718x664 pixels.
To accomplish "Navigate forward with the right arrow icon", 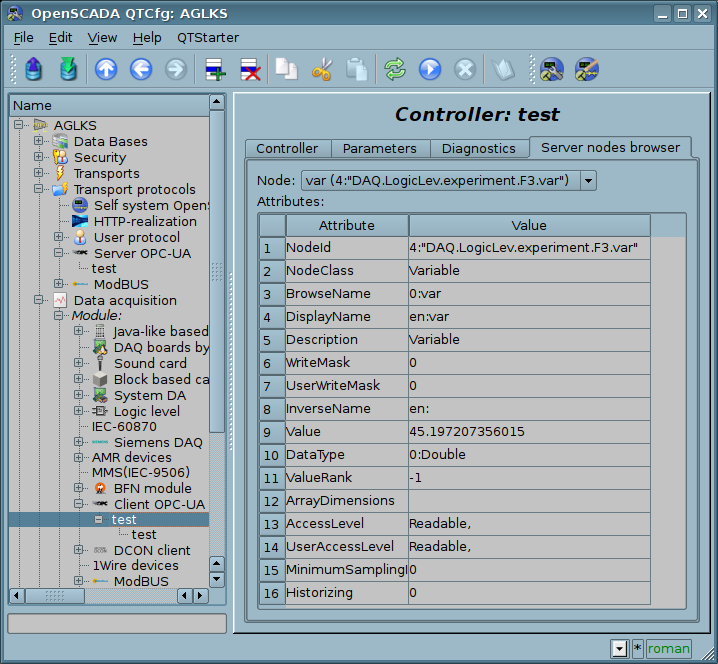I will tap(176, 70).
